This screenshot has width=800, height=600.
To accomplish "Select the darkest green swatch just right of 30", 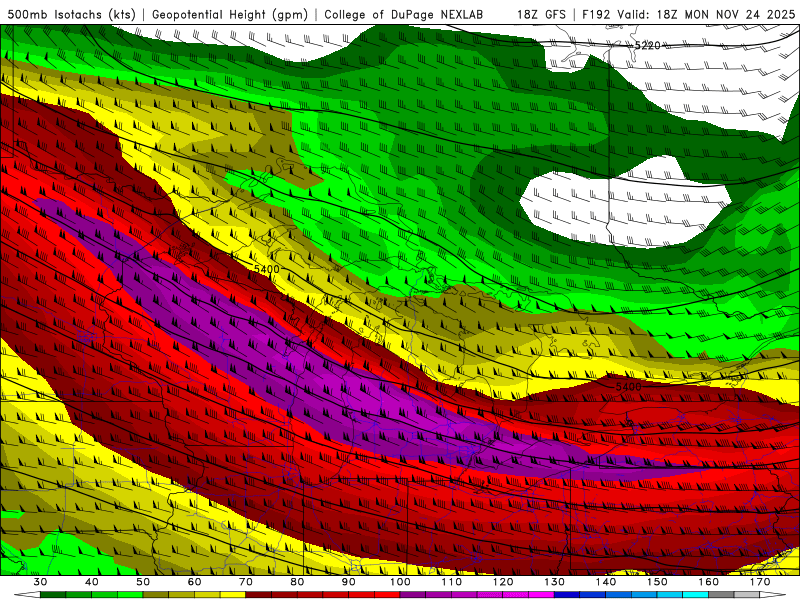I will click(x=53, y=595).
